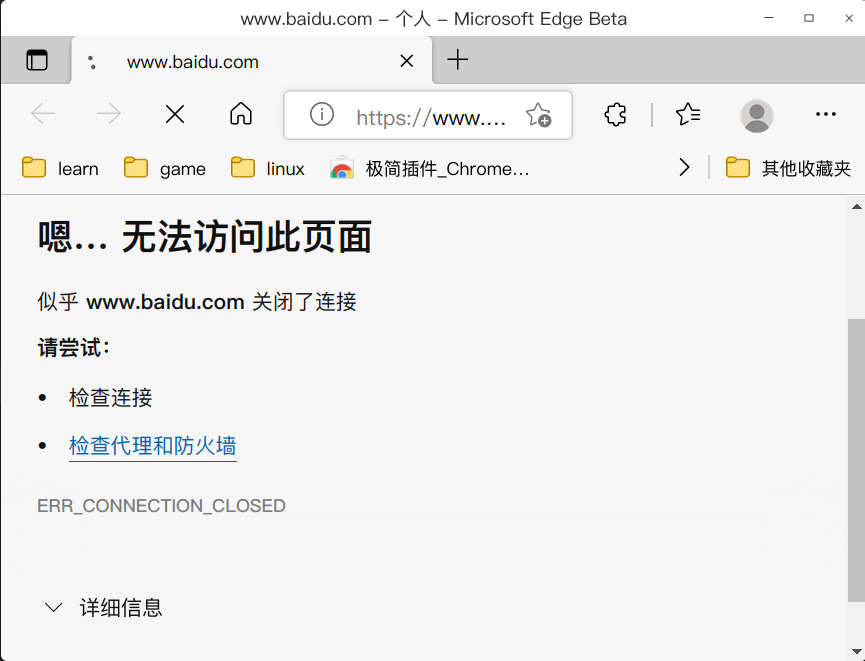Expand the 详细信息 section

[x=120, y=607]
